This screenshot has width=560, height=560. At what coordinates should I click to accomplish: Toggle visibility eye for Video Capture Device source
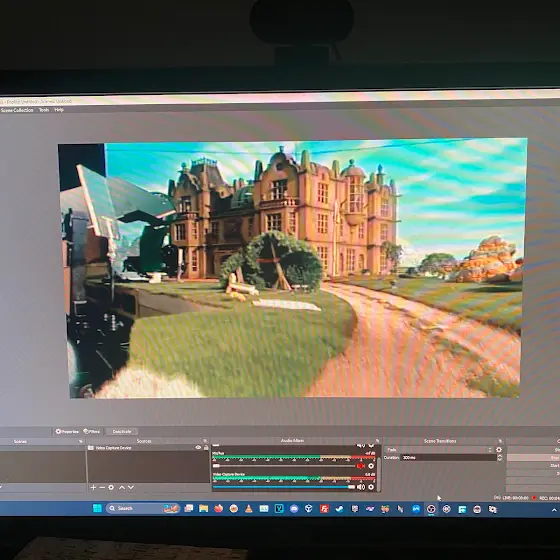[198, 448]
